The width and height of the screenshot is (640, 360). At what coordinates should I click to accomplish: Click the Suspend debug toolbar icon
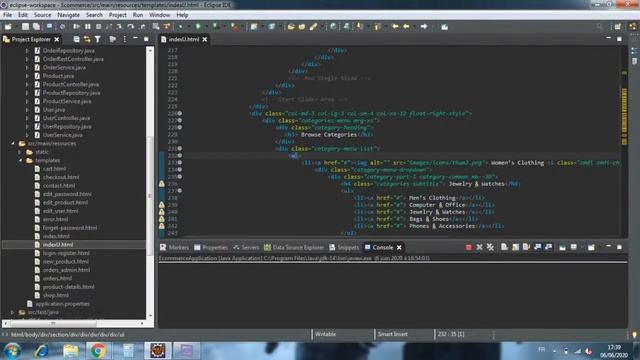pos(88,27)
